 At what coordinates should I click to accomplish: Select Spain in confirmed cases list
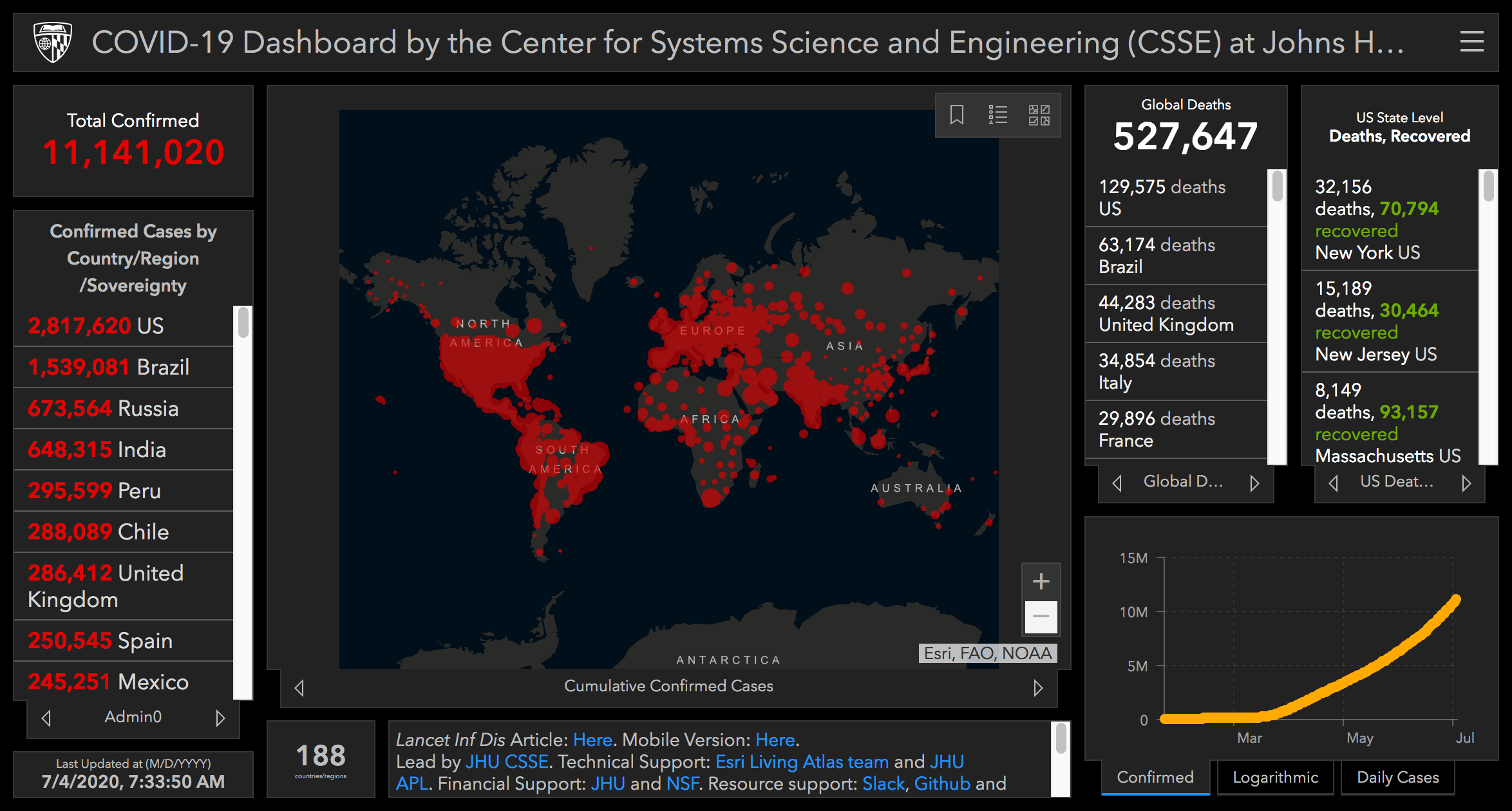pyautogui.click(x=124, y=641)
